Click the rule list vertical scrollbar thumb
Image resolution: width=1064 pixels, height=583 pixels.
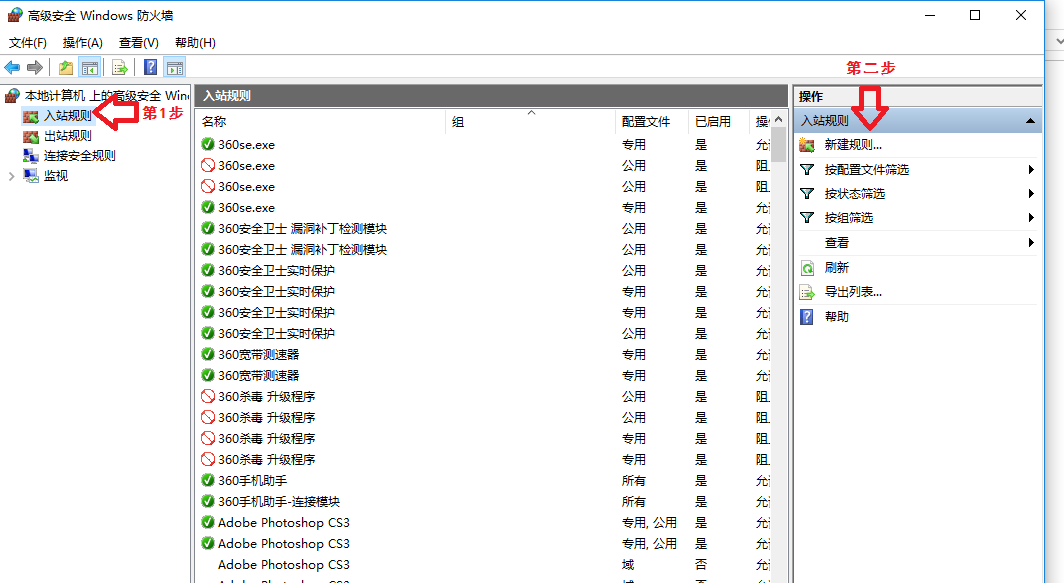coord(778,145)
